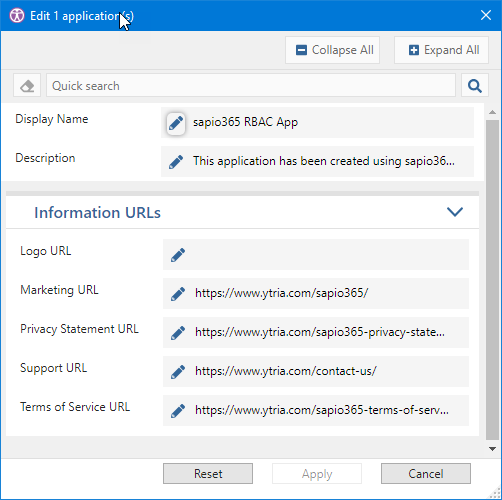Click the Apply button
The height and width of the screenshot is (500, 502).
click(317, 473)
